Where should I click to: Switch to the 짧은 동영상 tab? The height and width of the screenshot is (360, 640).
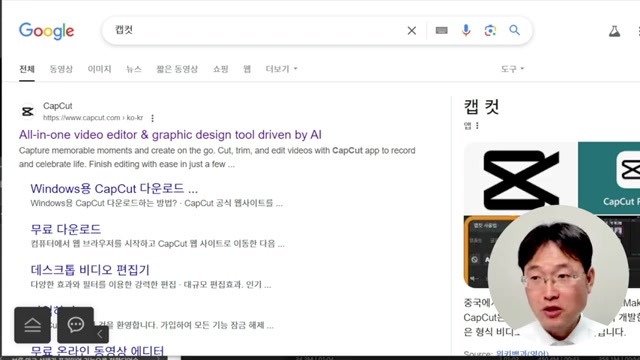click(177, 69)
